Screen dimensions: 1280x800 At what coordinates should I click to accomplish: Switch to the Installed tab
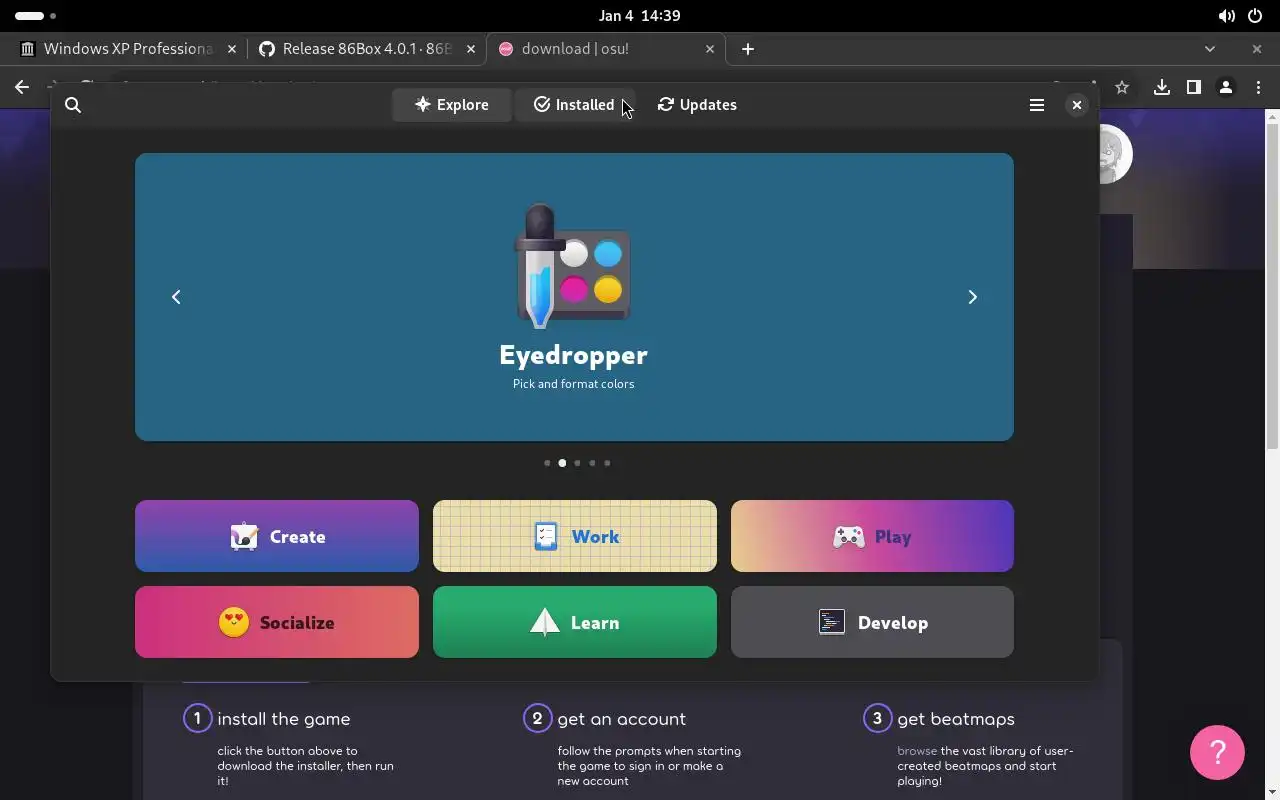[574, 105]
